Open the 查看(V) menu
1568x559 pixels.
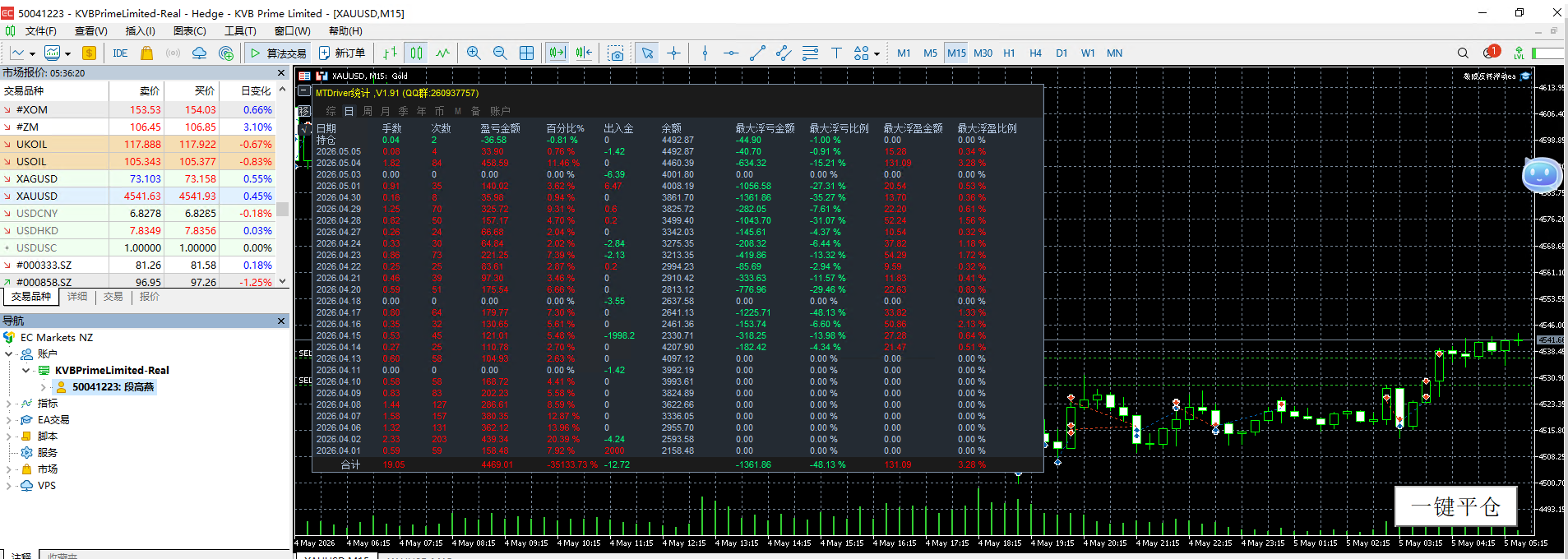90,31
